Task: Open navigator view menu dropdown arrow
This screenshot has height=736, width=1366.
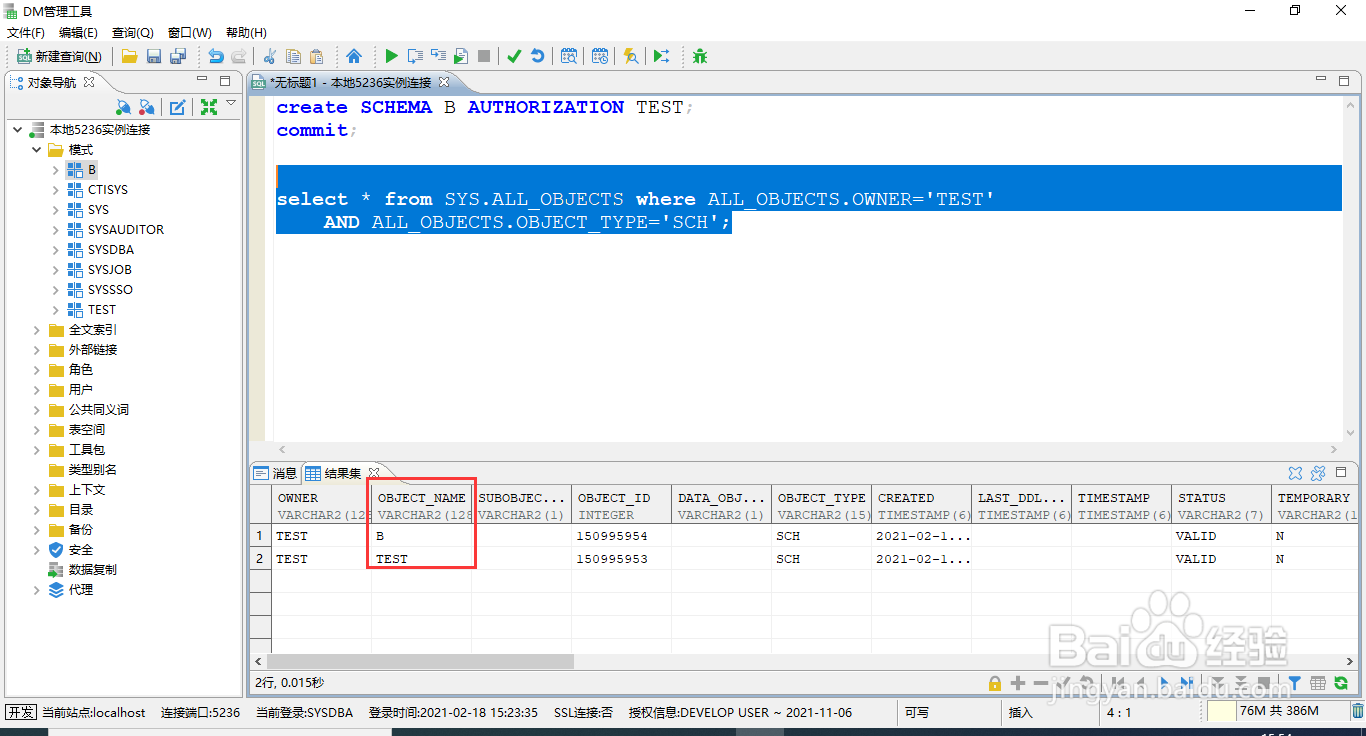Action: coord(231,103)
